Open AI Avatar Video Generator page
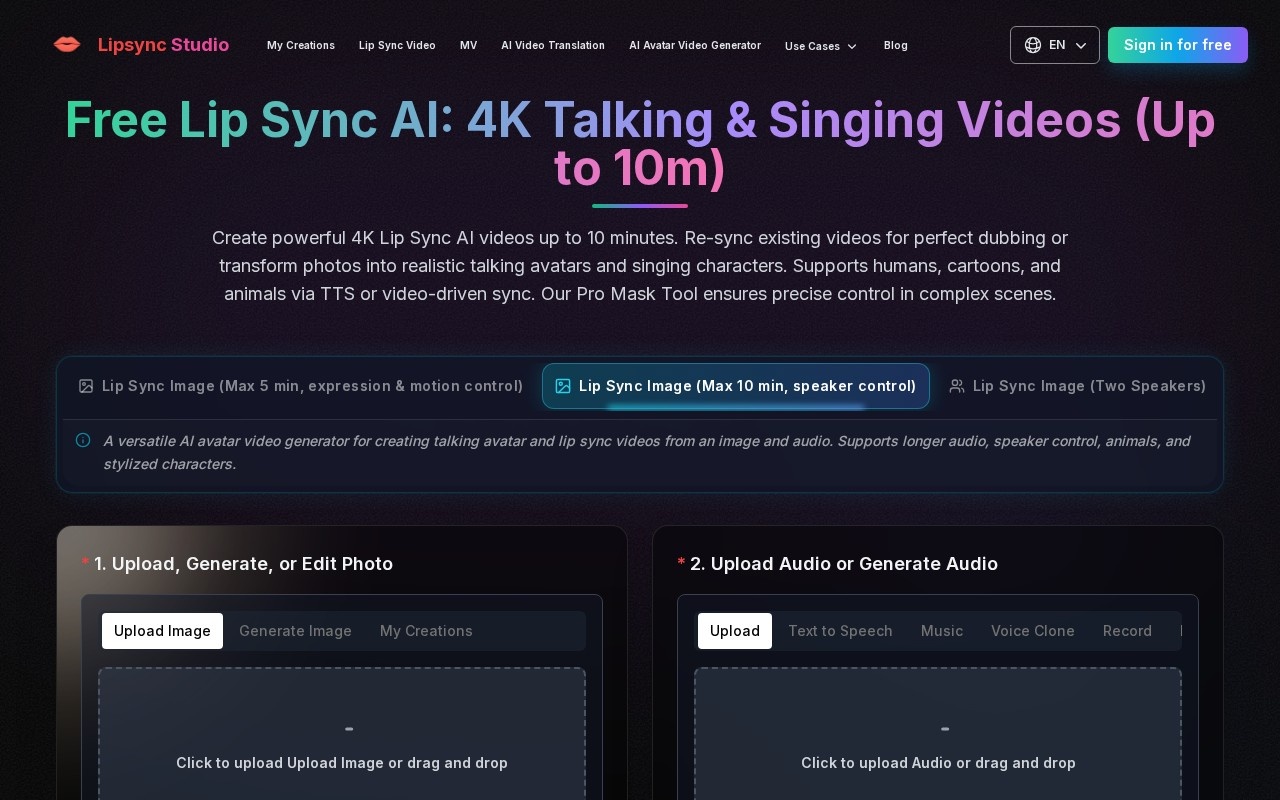The image size is (1280, 800). point(695,45)
